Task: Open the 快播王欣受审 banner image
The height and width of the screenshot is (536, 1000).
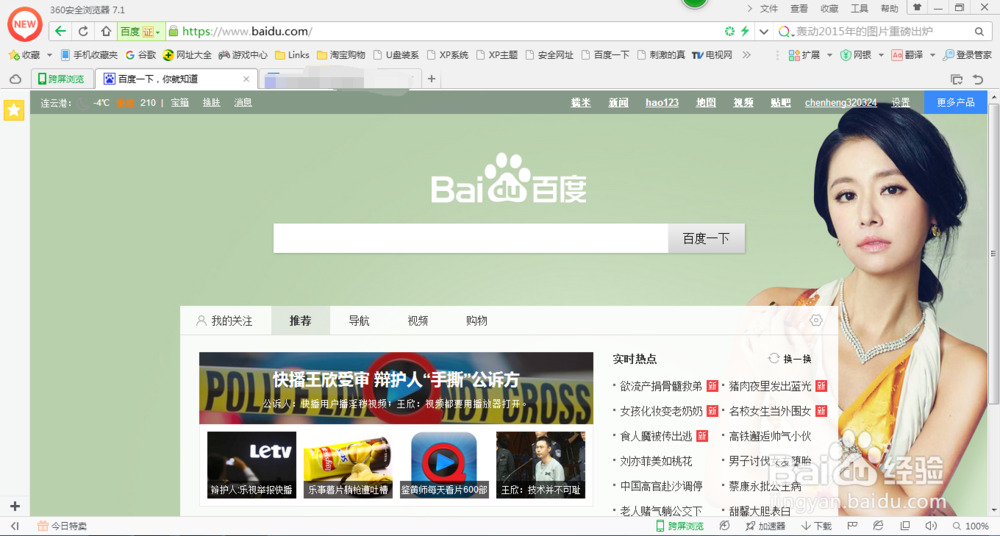Action: click(396, 387)
